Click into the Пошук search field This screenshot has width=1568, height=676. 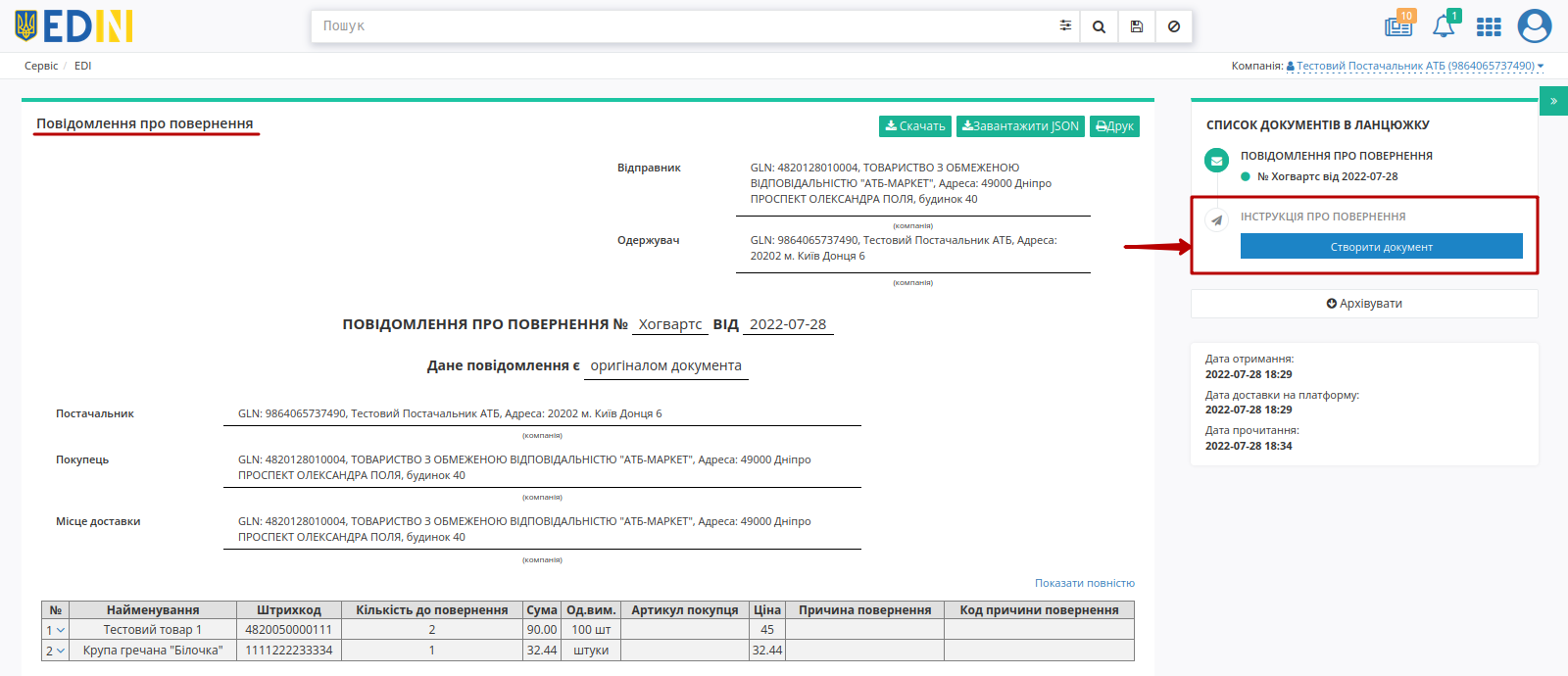(683, 26)
